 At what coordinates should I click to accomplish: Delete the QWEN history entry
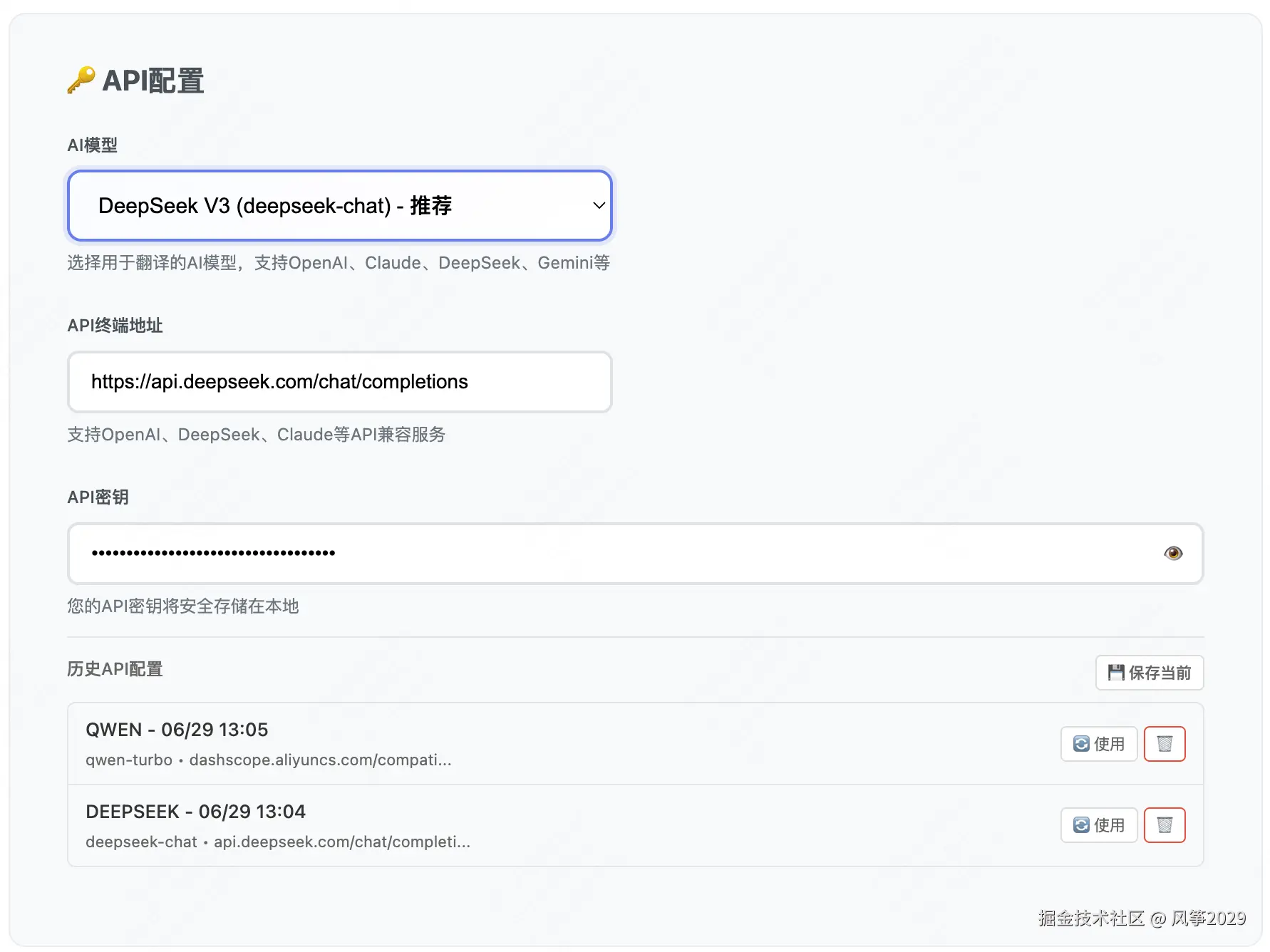pyautogui.click(x=1165, y=744)
